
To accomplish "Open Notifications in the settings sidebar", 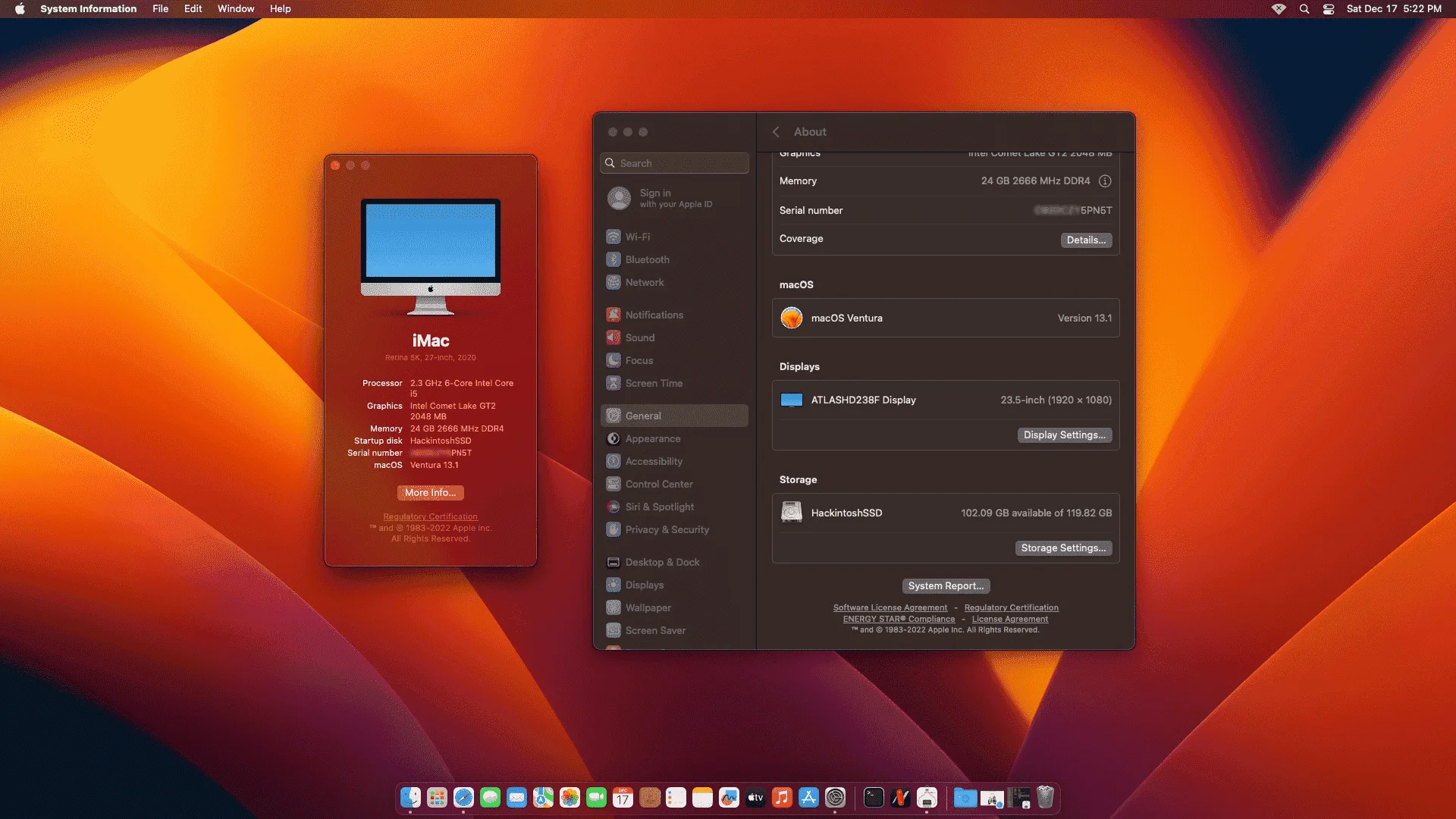I will click(x=674, y=315).
